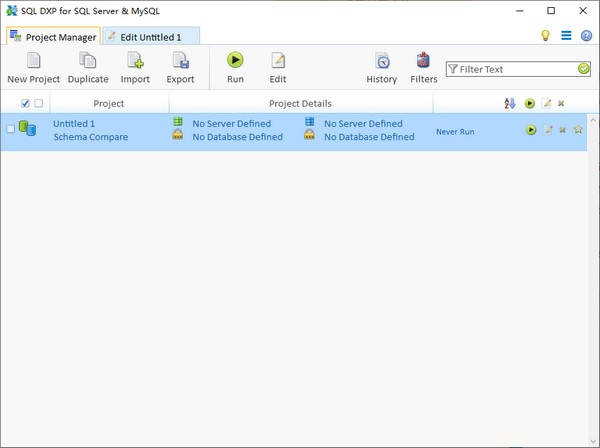This screenshot has width=600, height=448.
Task: Open the History view
Action: point(381,62)
